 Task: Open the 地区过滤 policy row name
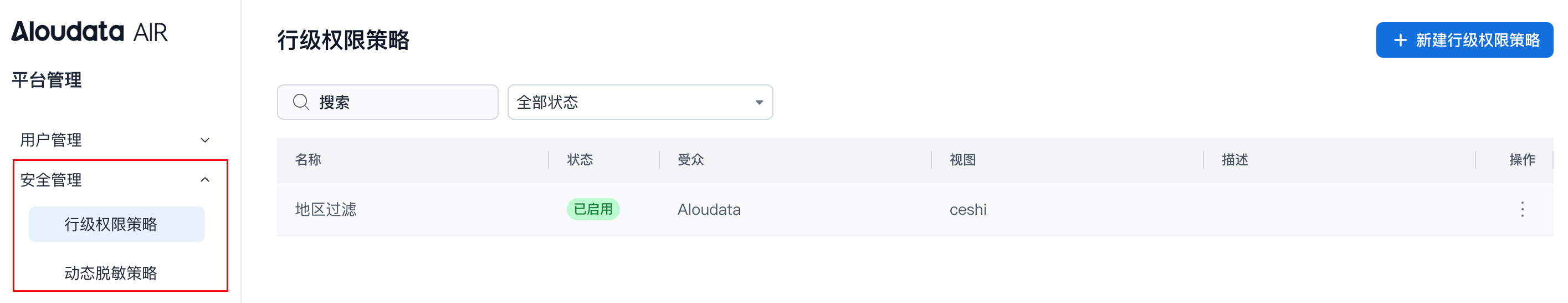coord(326,209)
